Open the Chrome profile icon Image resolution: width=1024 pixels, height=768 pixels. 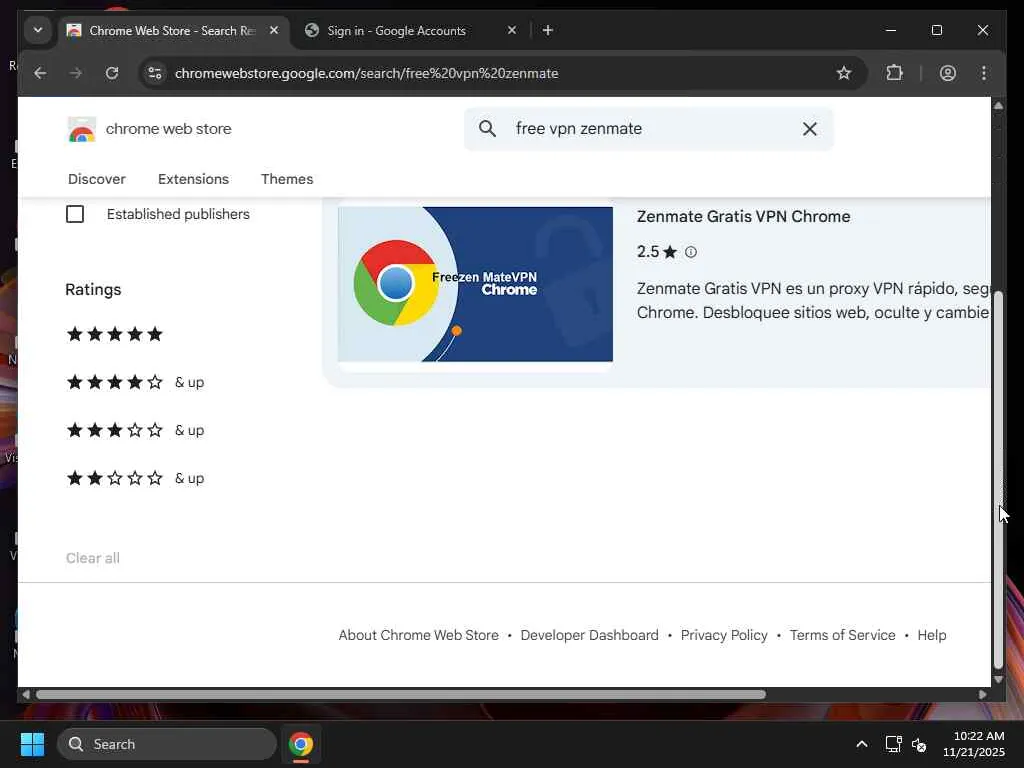(948, 73)
